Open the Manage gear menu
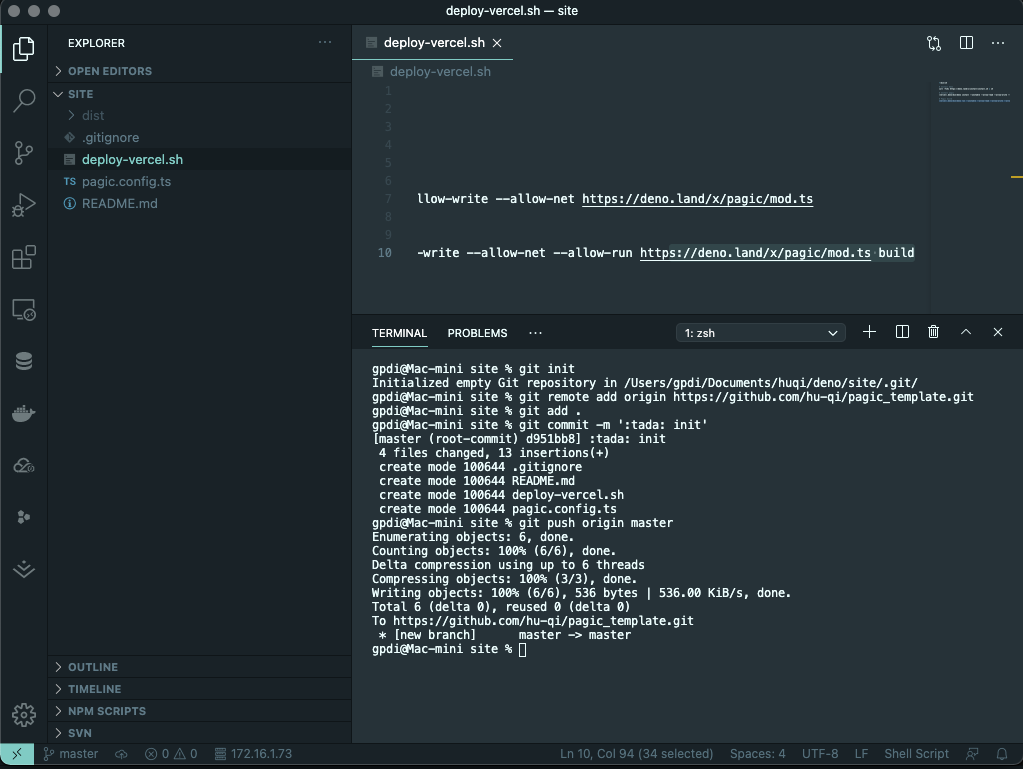The image size is (1023, 769). 23,715
